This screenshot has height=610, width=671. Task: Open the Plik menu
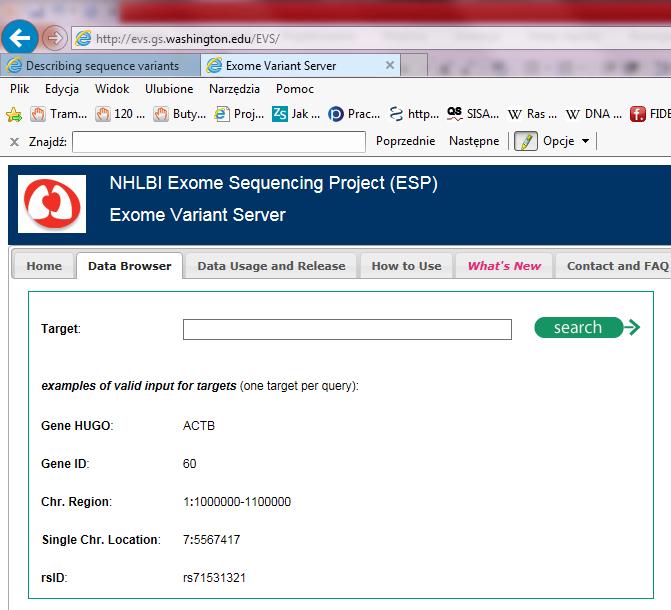point(20,89)
